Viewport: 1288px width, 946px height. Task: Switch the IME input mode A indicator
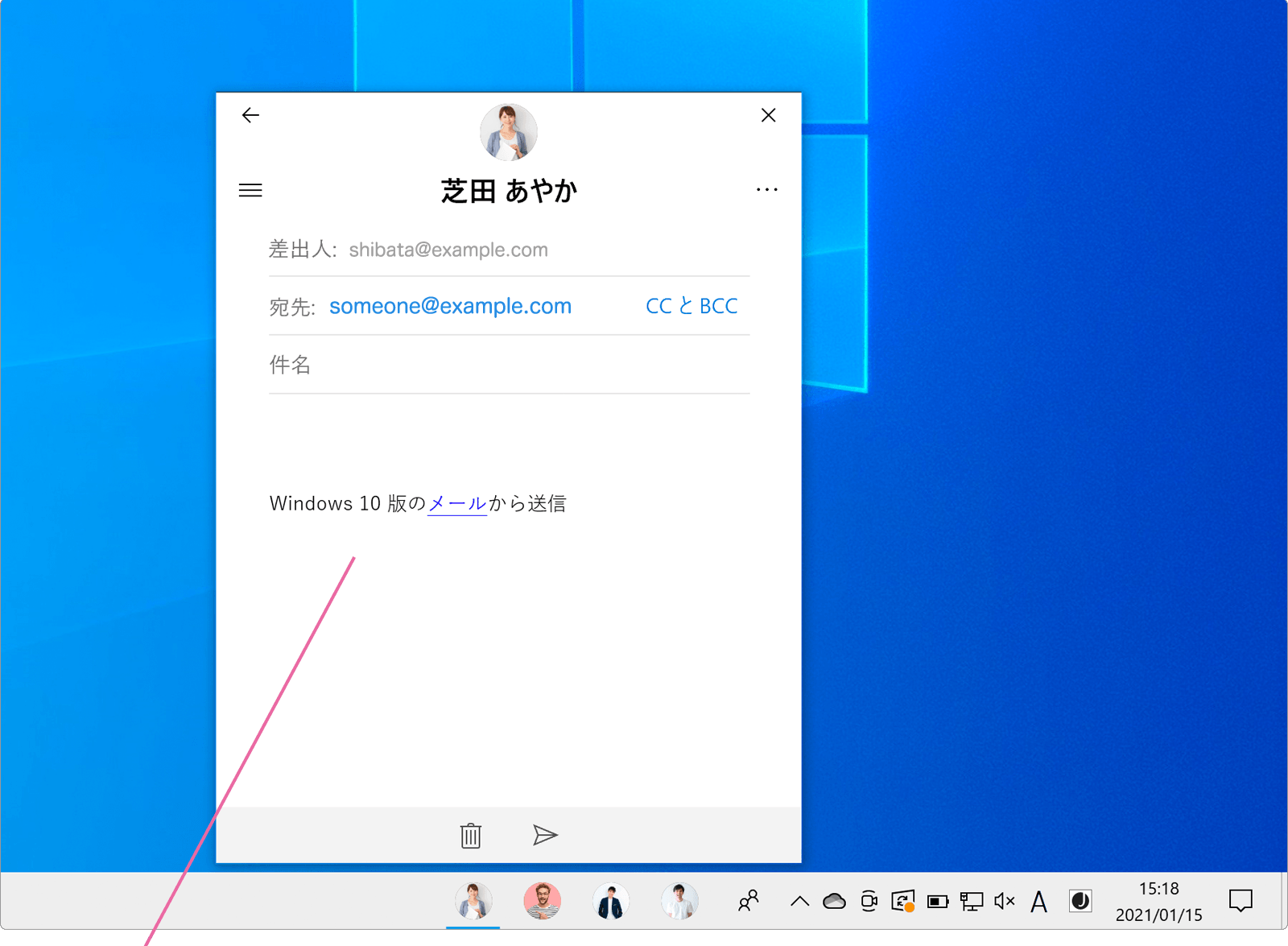click(1039, 902)
